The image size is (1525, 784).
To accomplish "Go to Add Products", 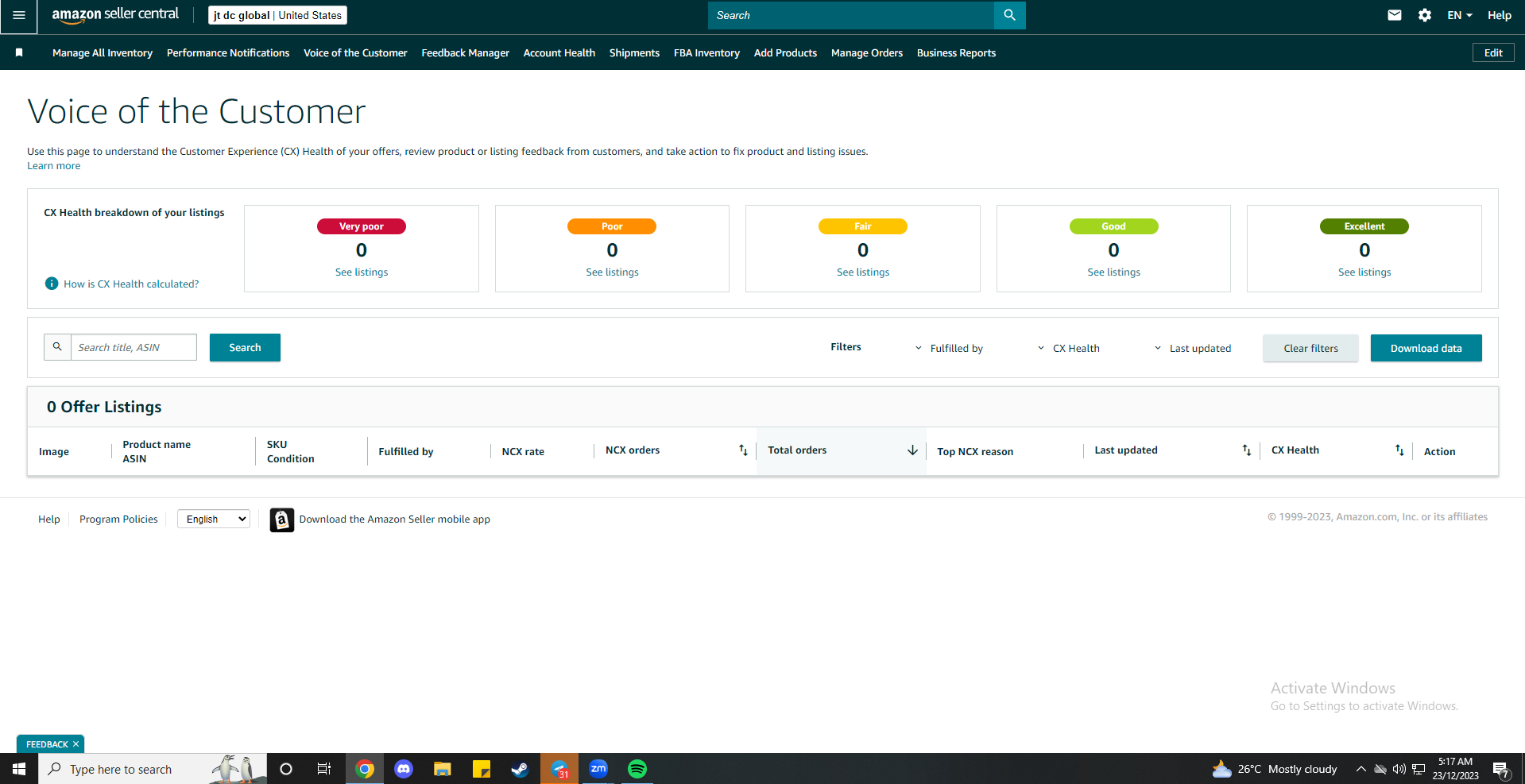I will (x=785, y=52).
